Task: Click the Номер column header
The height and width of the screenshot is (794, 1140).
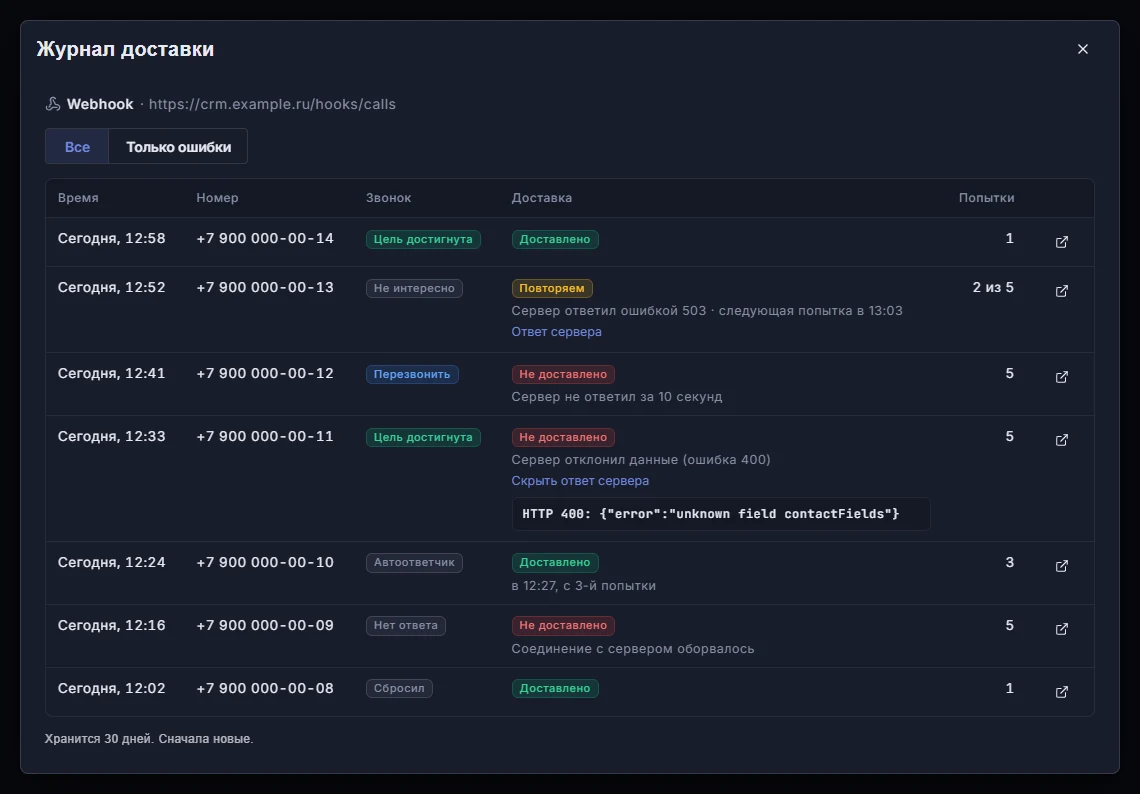Action: coord(217,198)
